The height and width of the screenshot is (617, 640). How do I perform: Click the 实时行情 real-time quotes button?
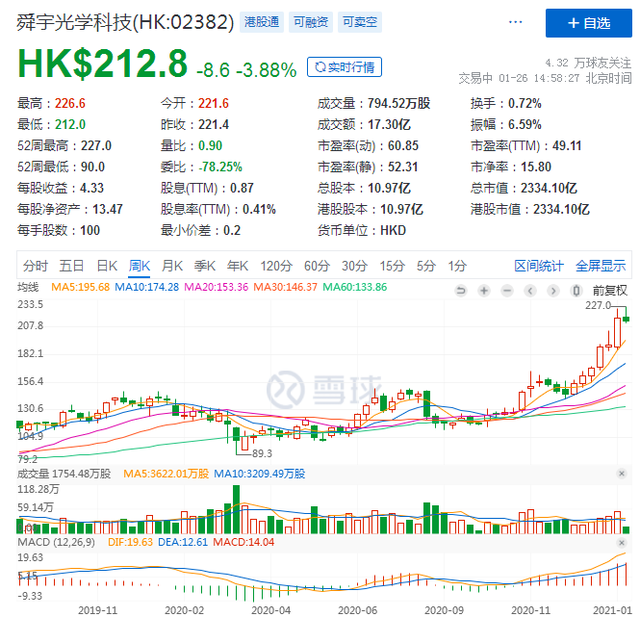[344, 67]
